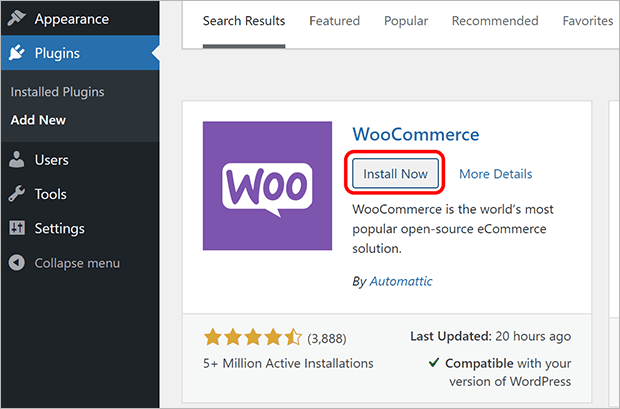
Task: Click the green compatibility checkmark icon
Action: (x=434, y=362)
